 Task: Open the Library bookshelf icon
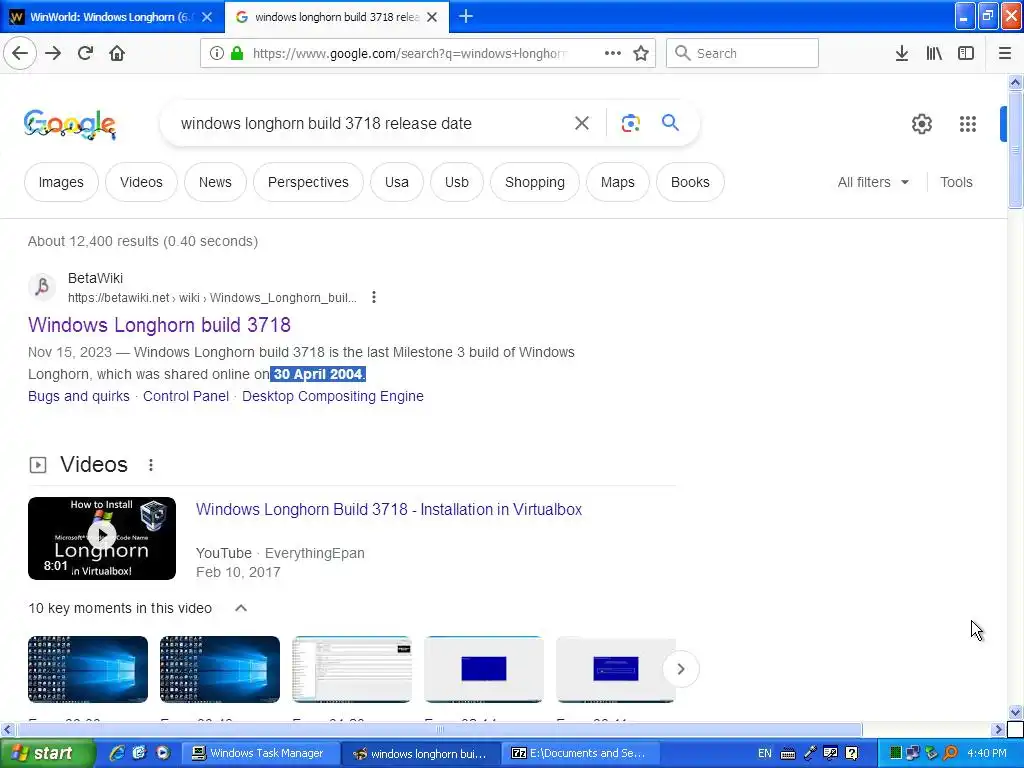click(934, 53)
